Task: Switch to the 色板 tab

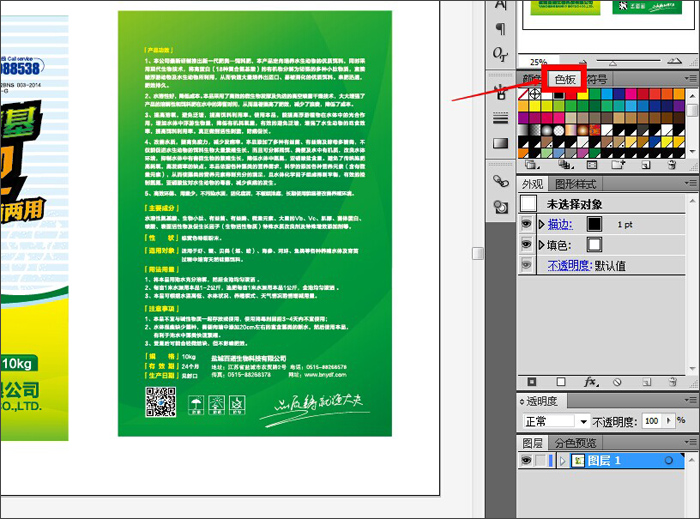Action: (x=565, y=79)
